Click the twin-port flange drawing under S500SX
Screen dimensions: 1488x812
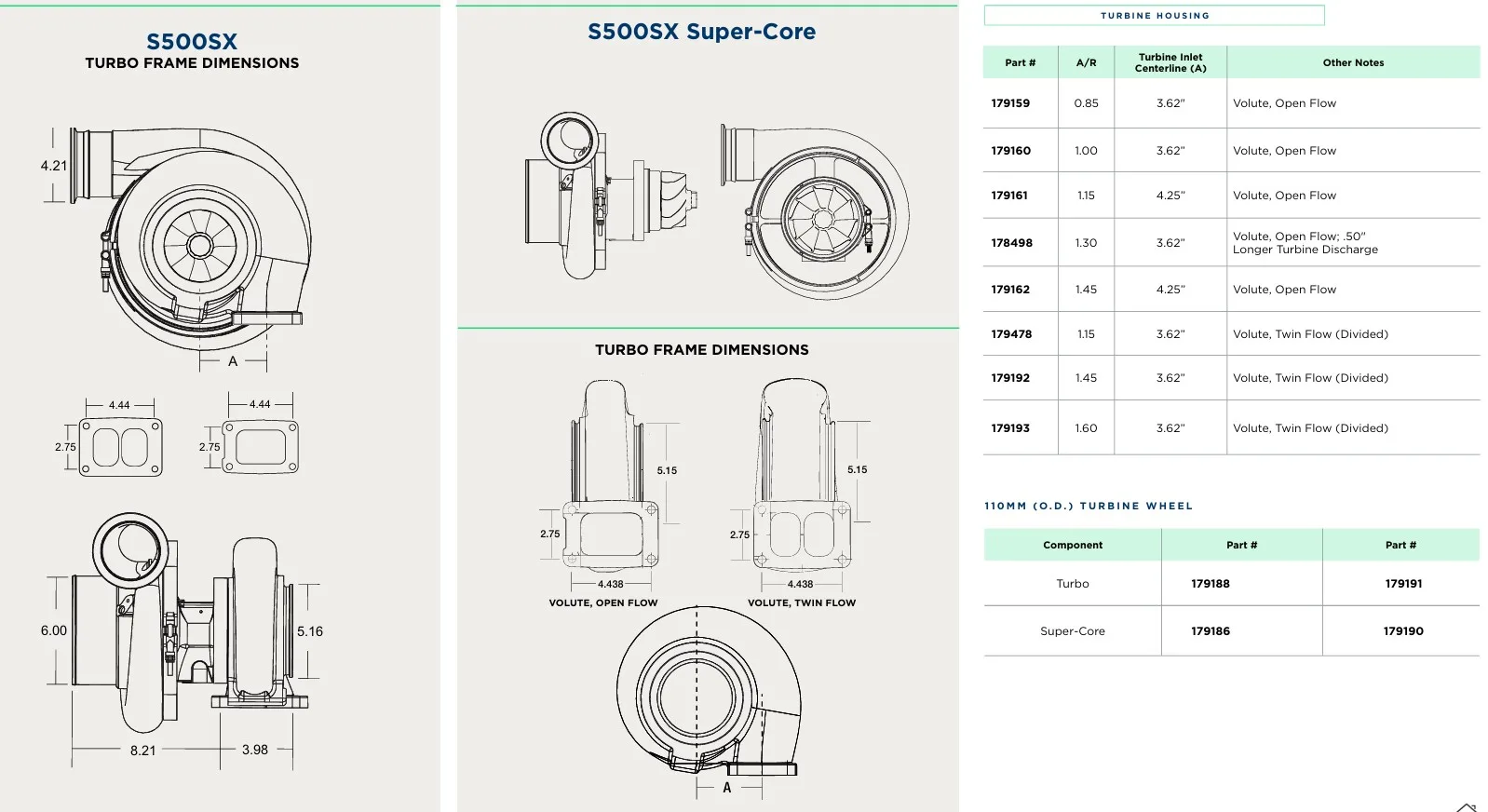(120, 446)
